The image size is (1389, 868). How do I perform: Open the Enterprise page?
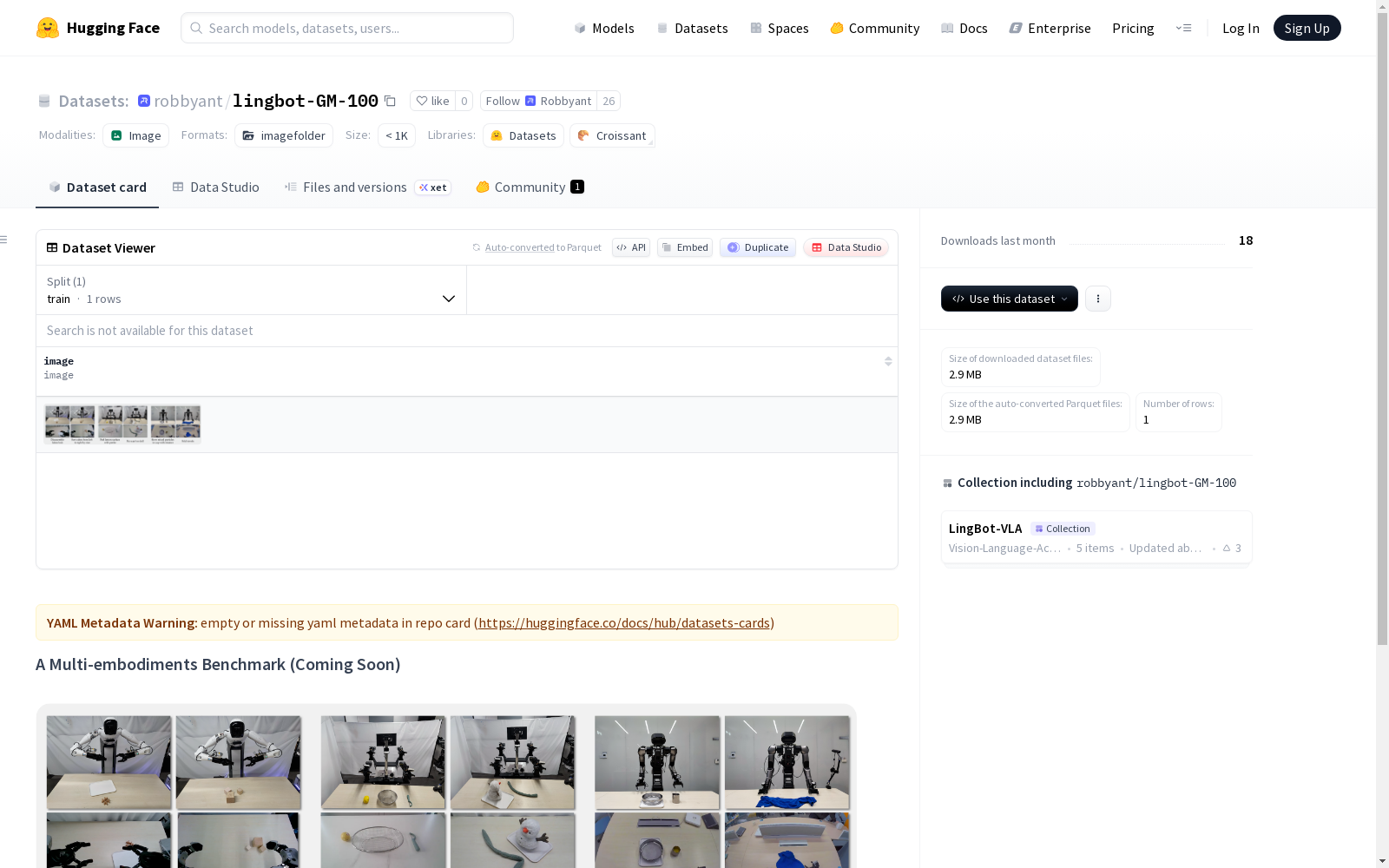1050,28
